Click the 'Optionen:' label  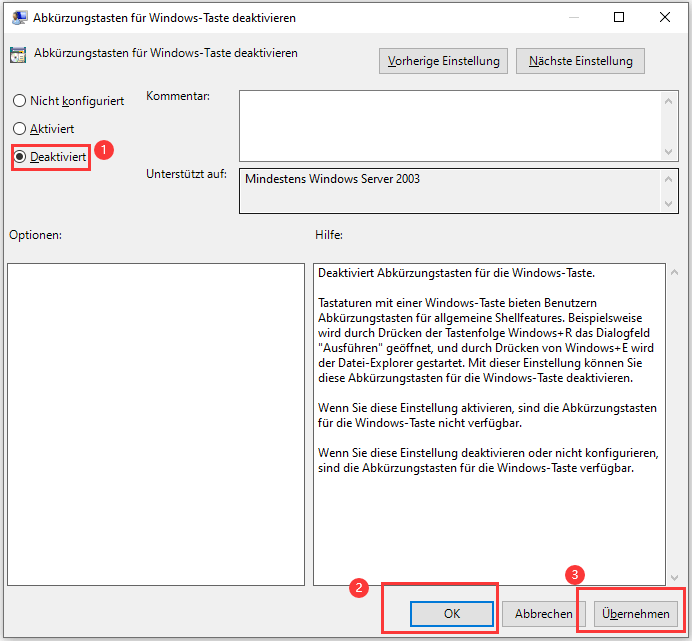coord(35,235)
